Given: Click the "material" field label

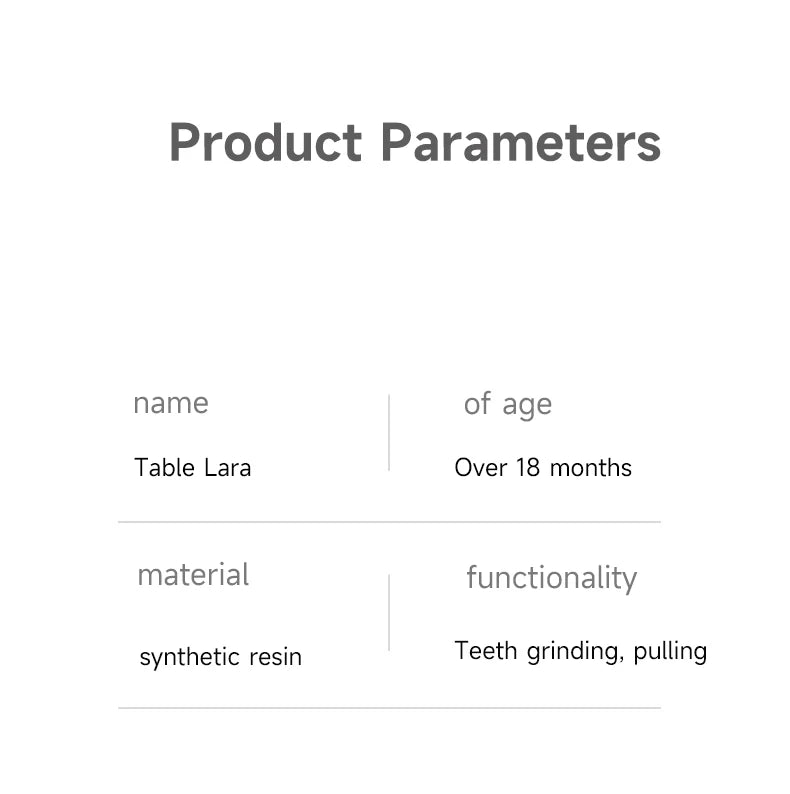Looking at the screenshot, I should click(193, 575).
